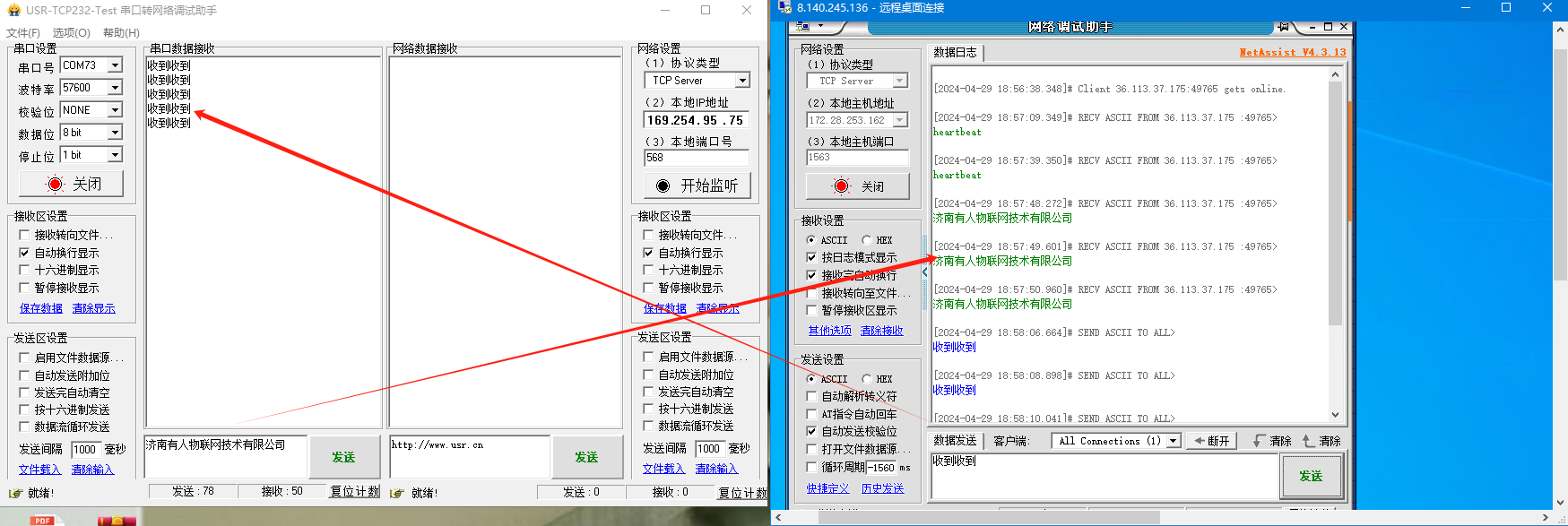1568x526 pixels.
Task: Click the 清除接收 link in NetAssist
Action: tap(882, 331)
